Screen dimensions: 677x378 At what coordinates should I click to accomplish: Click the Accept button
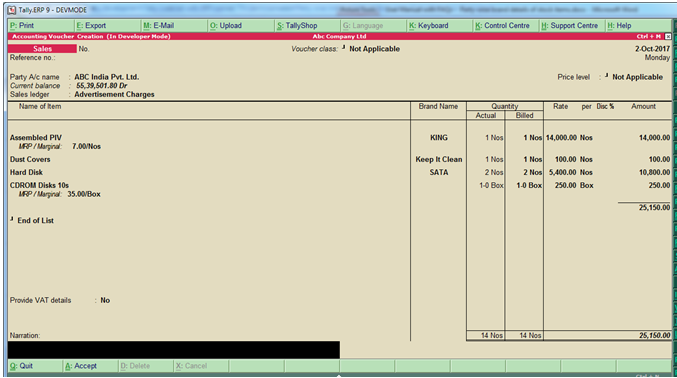coord(90,366)
